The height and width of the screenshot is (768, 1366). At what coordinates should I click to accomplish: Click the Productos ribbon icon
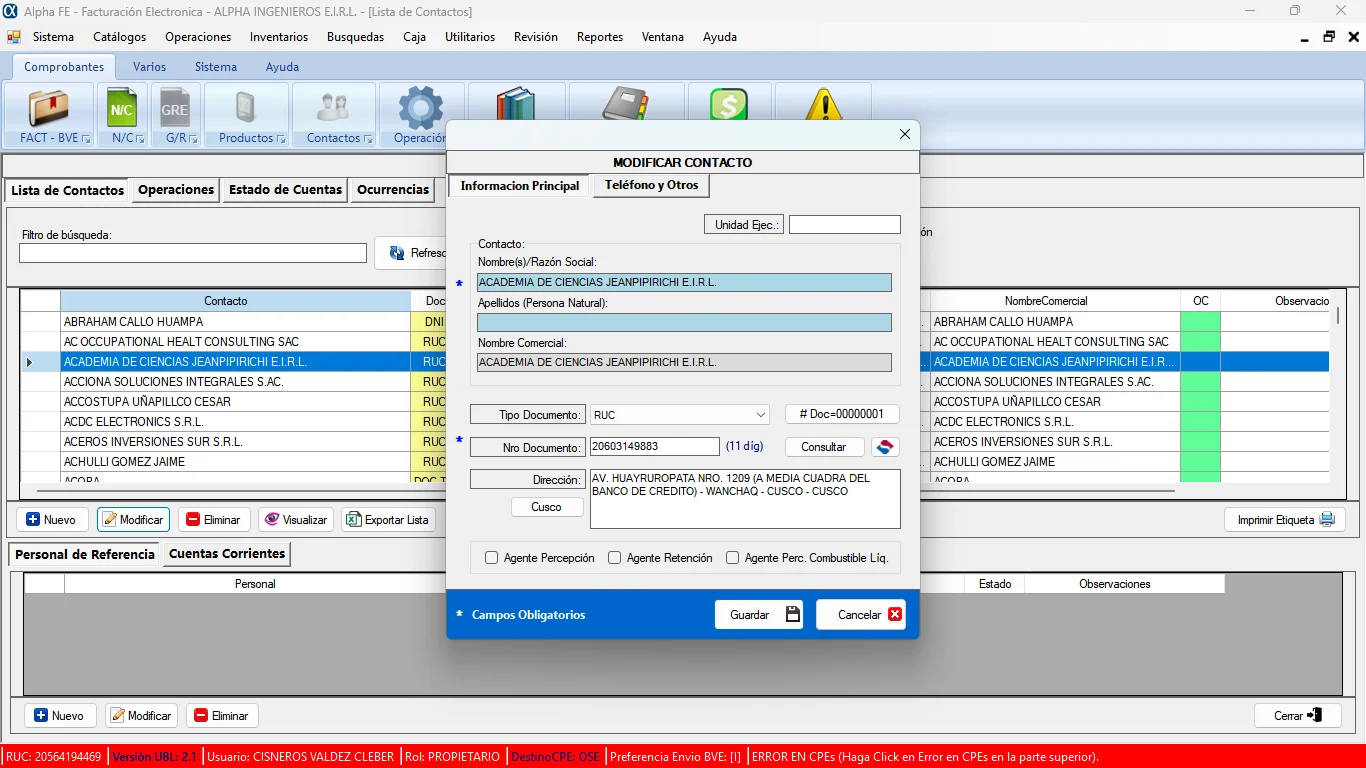245,107
